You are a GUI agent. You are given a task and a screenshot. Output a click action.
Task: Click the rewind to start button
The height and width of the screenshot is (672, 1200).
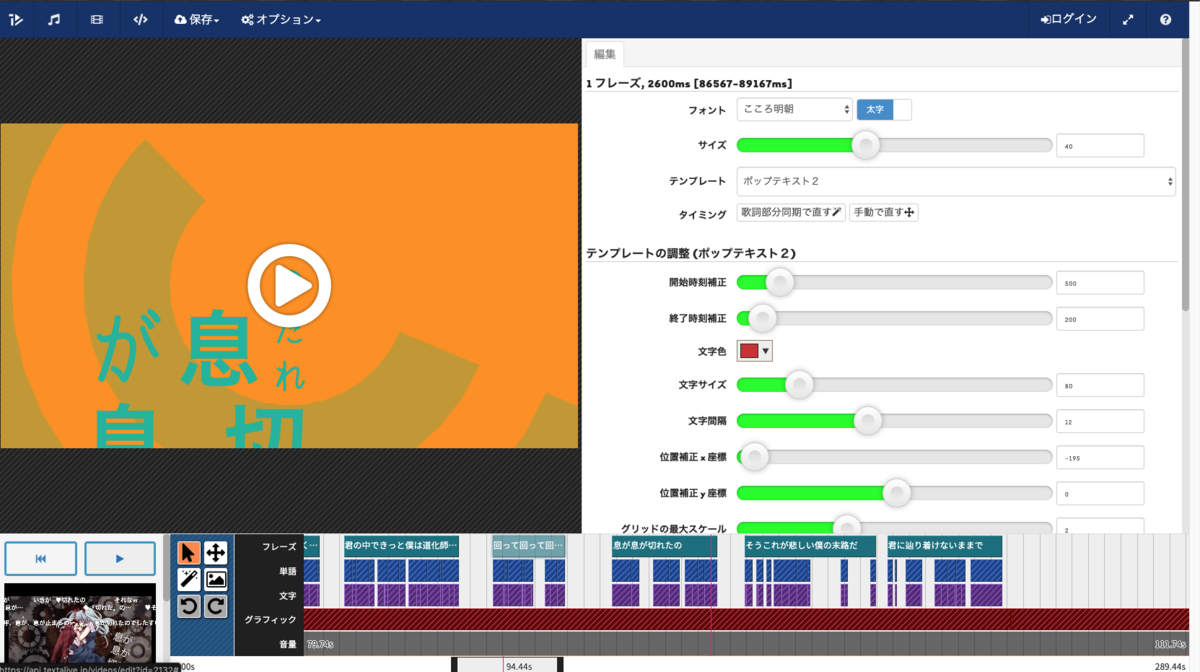click(x=41, y=558)
